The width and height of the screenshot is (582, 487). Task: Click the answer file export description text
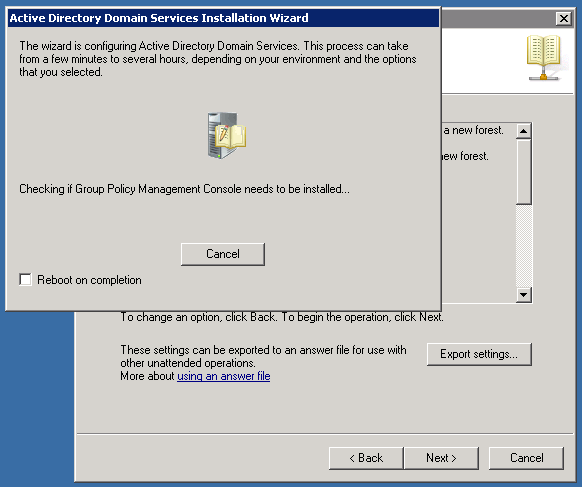pos(263,356)
